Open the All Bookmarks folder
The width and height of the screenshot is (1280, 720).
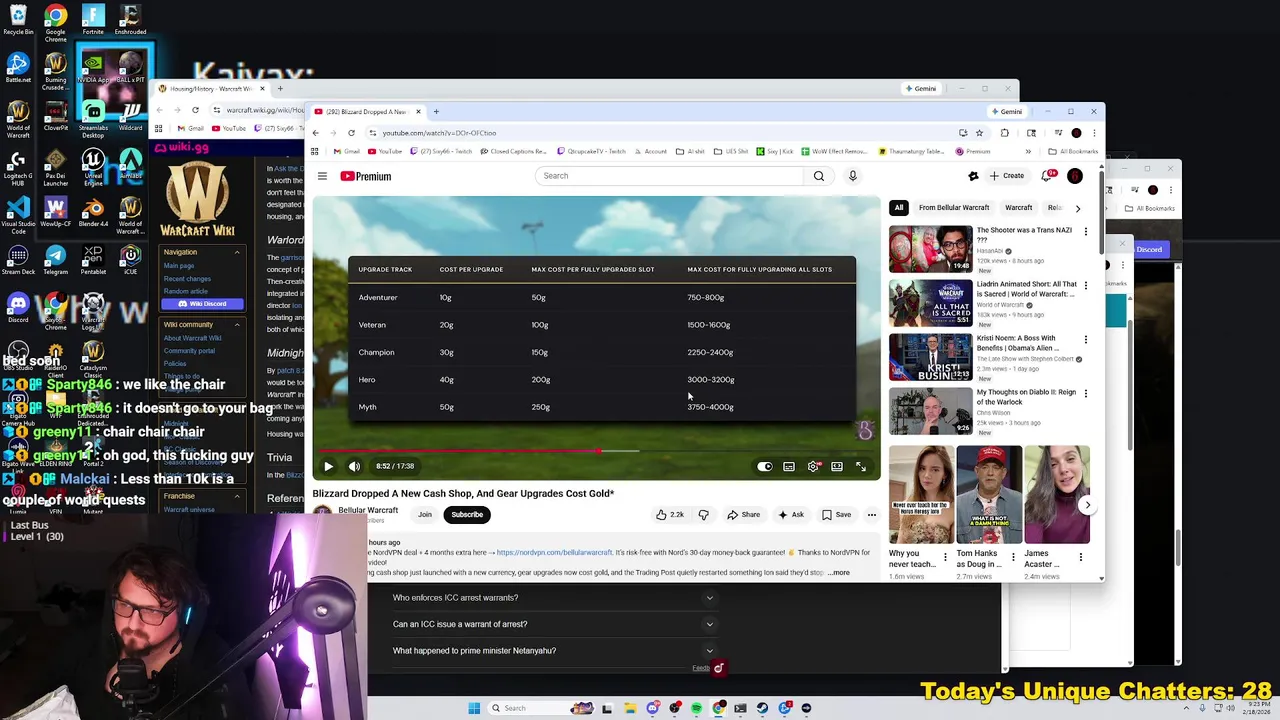1073,152
